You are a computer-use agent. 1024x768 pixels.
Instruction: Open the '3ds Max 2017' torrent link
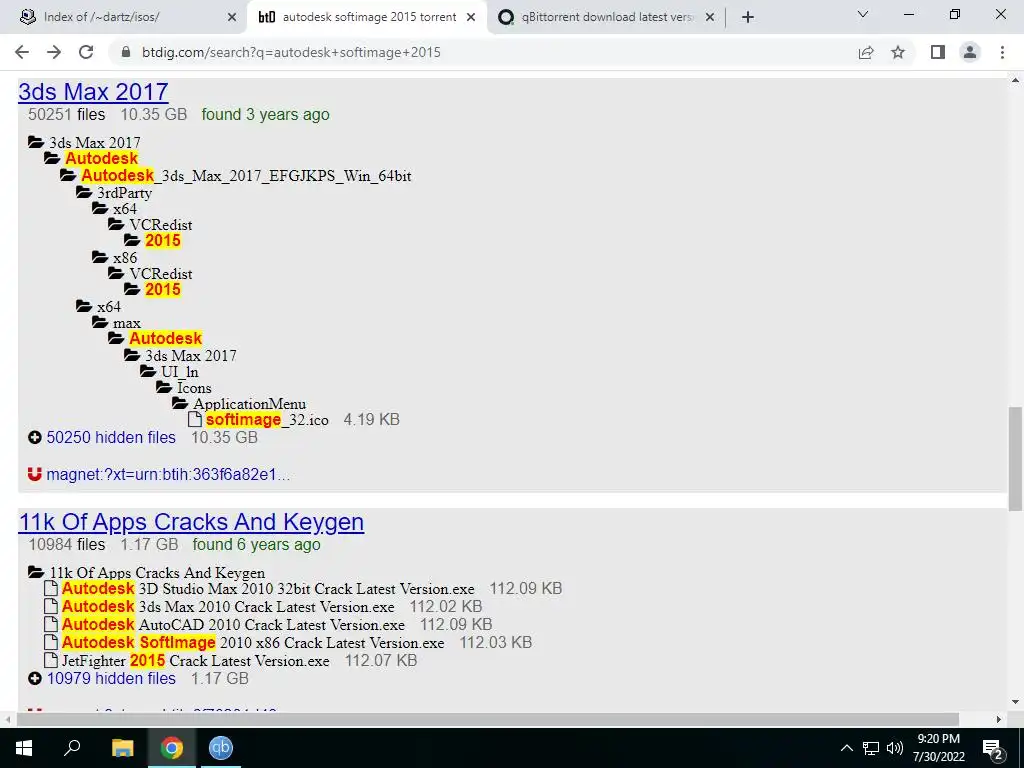(93, 91)
